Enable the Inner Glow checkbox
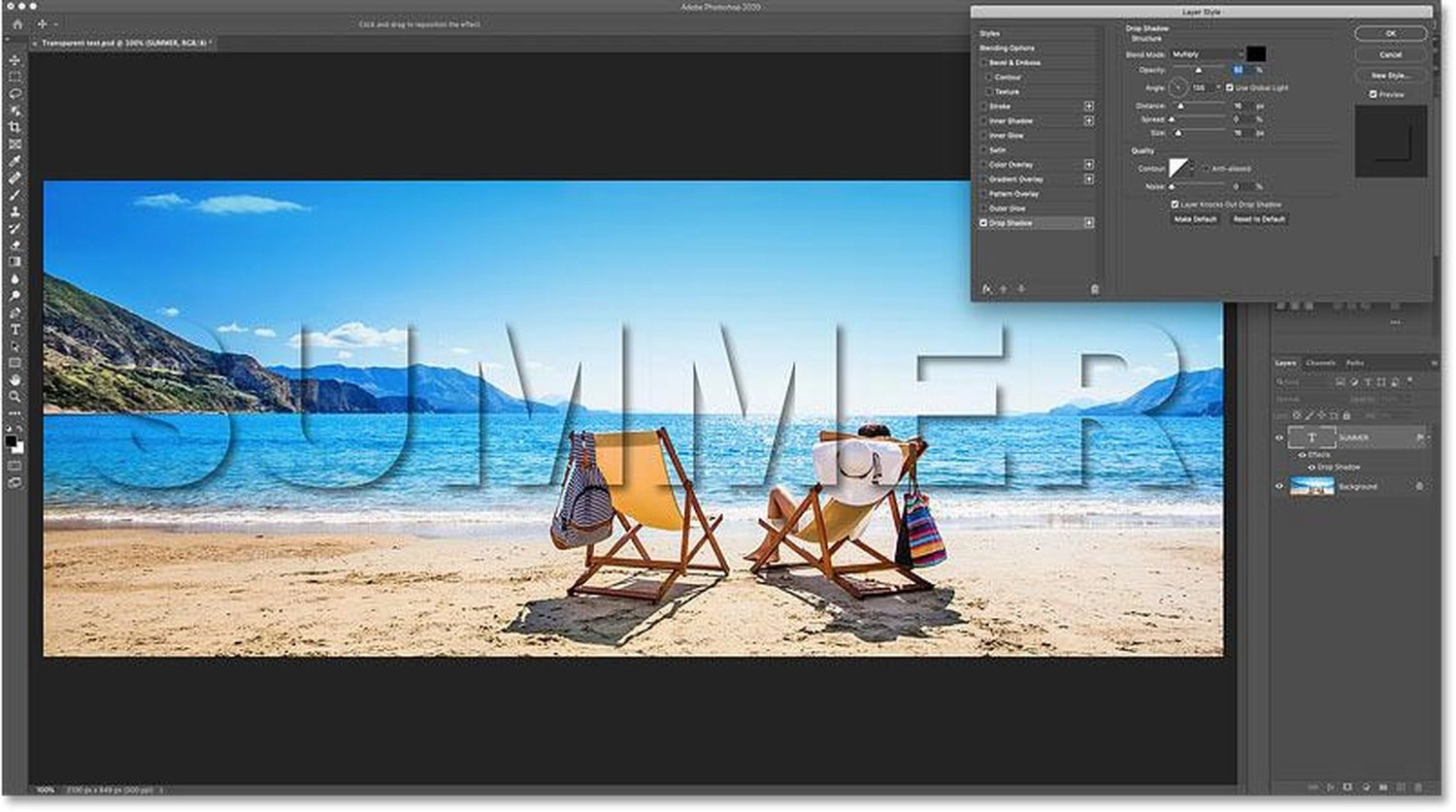The image size is (1456, 812). click(983, 135)
